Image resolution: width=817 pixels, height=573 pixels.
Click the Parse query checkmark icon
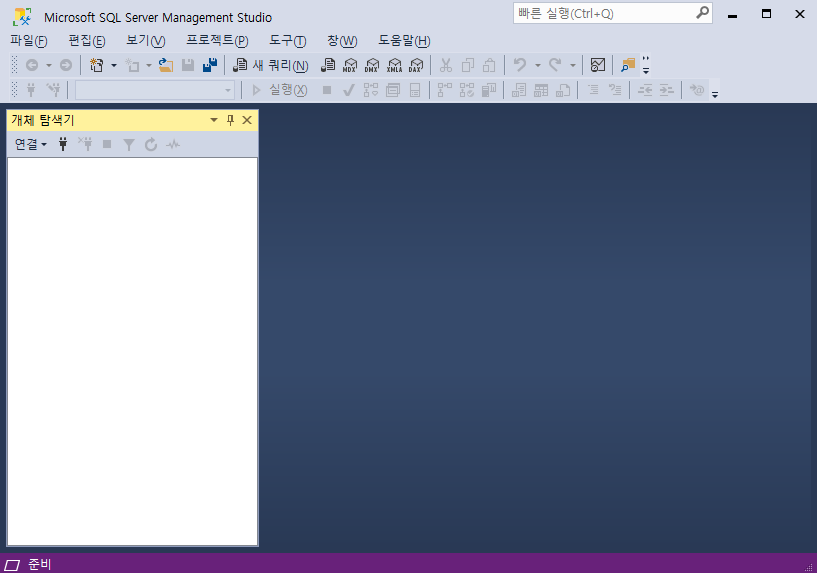349,90
